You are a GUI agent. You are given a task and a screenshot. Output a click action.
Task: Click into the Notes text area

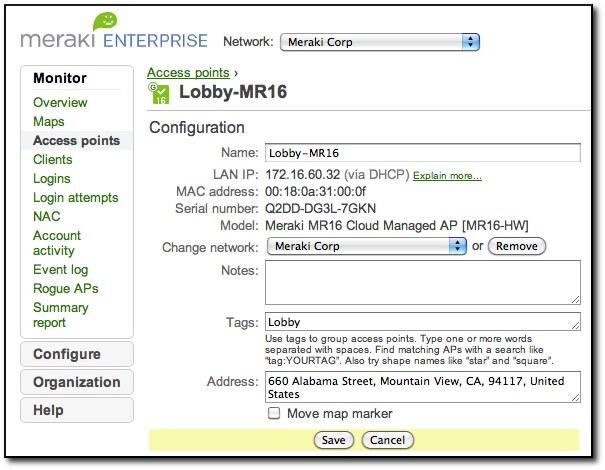click(422, 282)
